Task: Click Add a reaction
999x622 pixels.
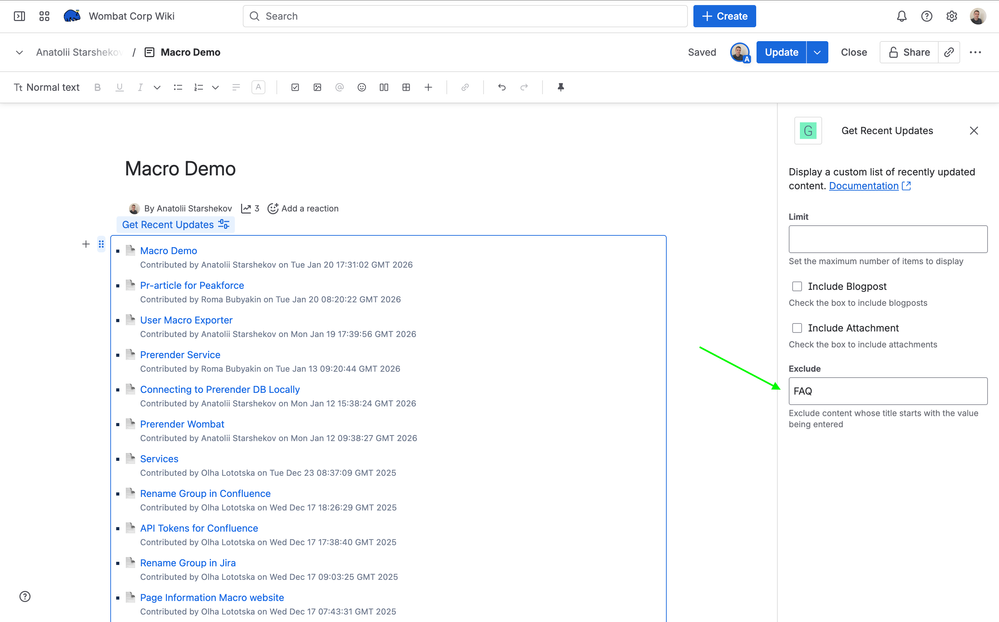Action: (x=303, y=208)
